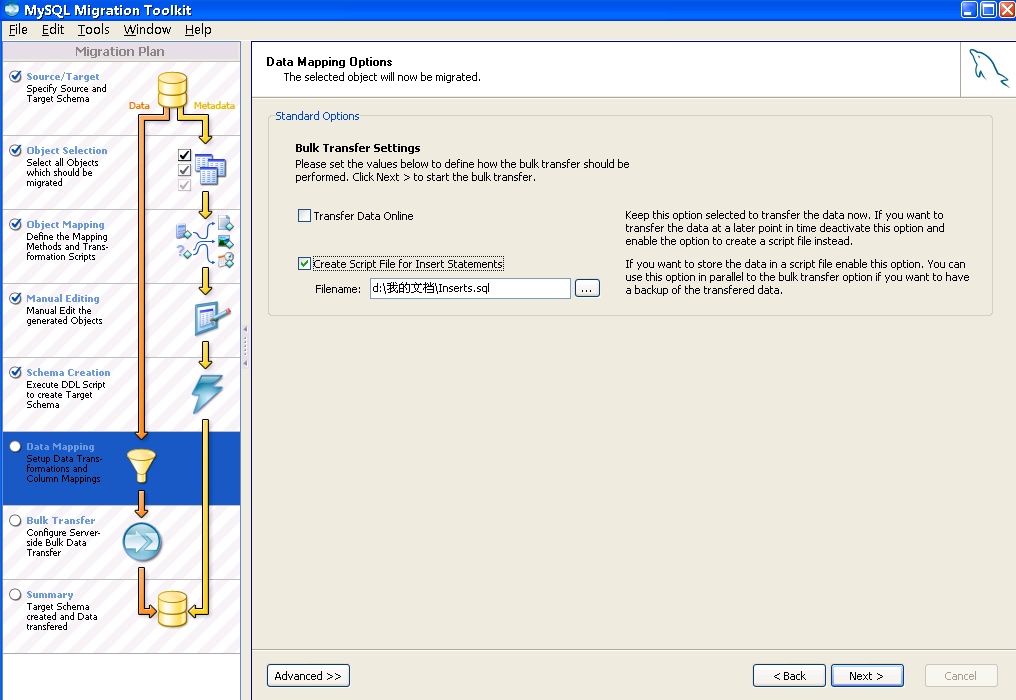
Task: Uncheck Create Script File for Insert Statements
Action: [x=304, y=264]
